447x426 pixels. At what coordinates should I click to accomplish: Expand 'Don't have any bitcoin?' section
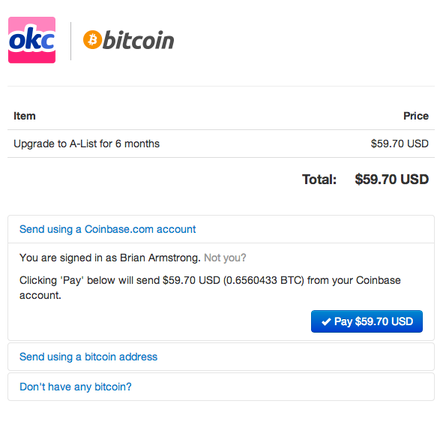[x=75, y=387]
